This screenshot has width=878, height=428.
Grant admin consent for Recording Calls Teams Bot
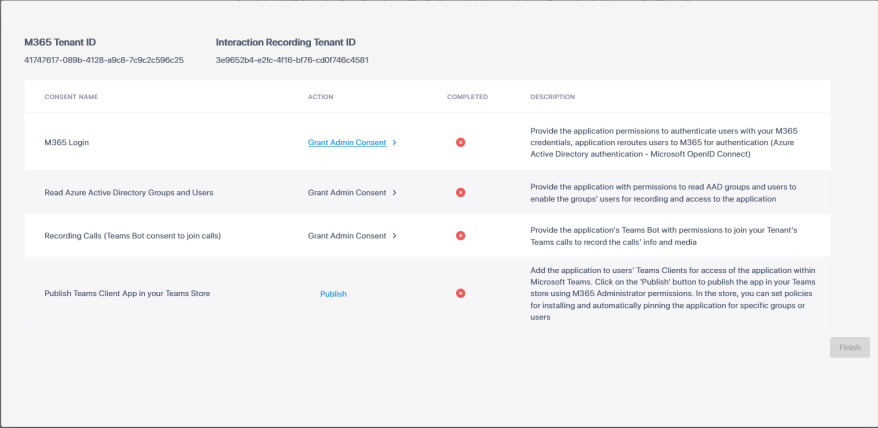coord(346,236)
